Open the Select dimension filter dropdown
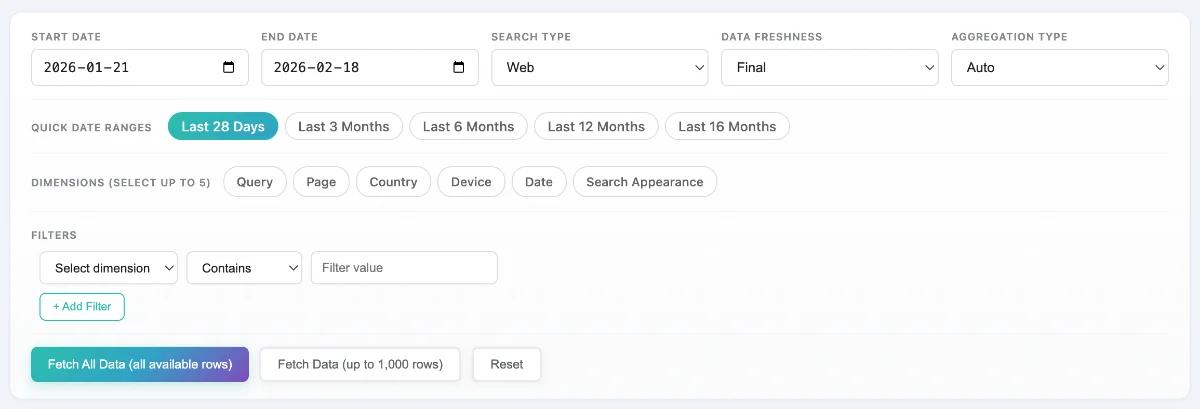1200x409 pixels. click(109, 268)
